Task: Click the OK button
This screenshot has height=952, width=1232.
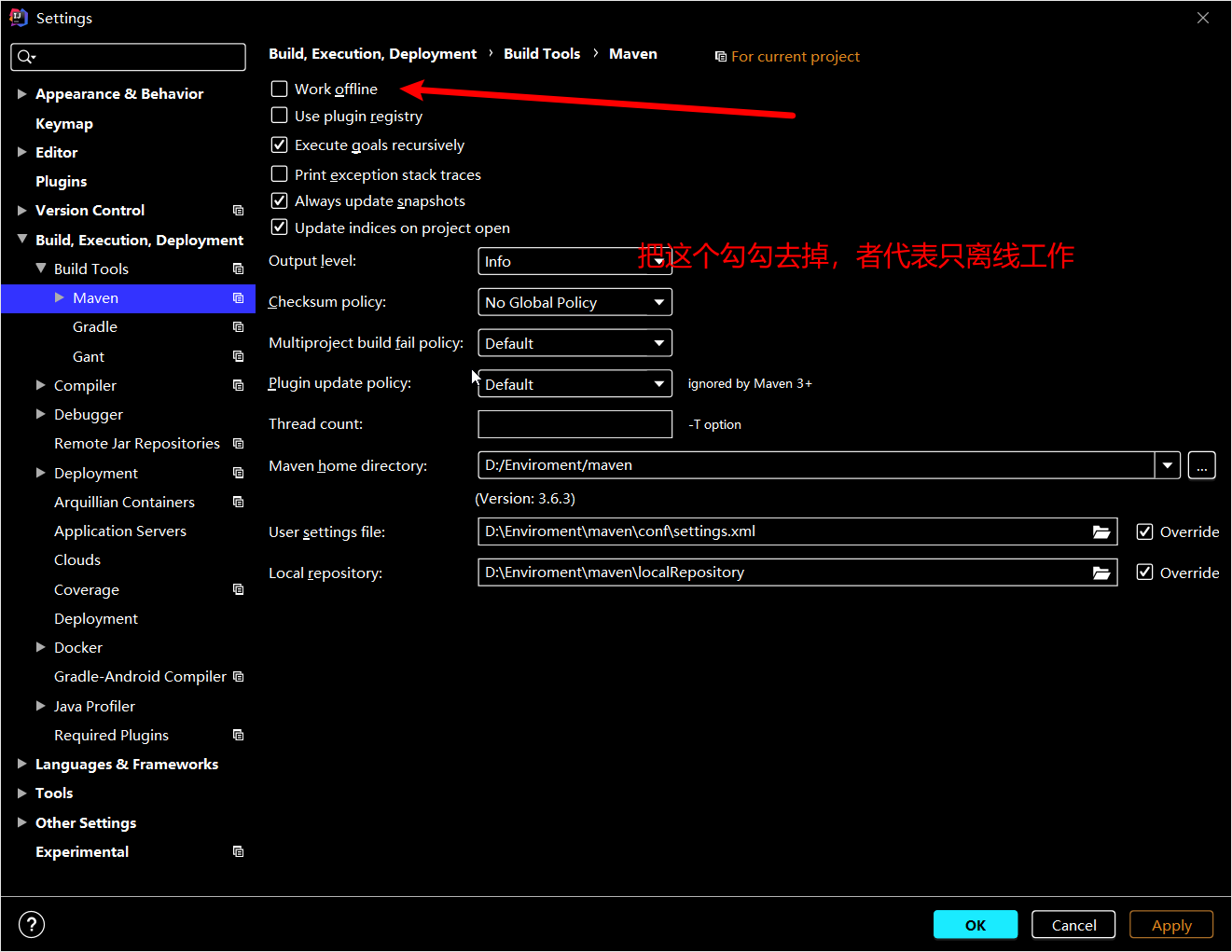Action: pos(976,925)
